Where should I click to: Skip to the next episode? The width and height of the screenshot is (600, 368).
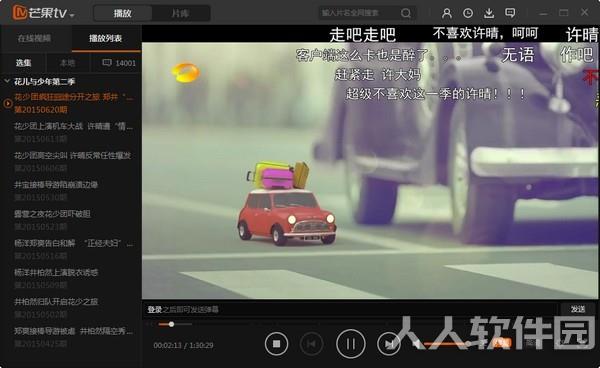tap(389, 344)
